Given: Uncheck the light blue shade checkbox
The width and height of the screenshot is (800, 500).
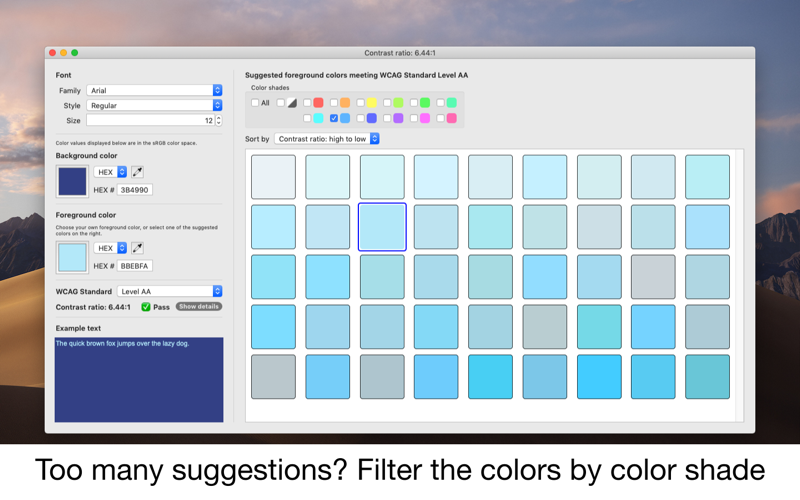Looking at the screenshot, I should pos(334,118).
